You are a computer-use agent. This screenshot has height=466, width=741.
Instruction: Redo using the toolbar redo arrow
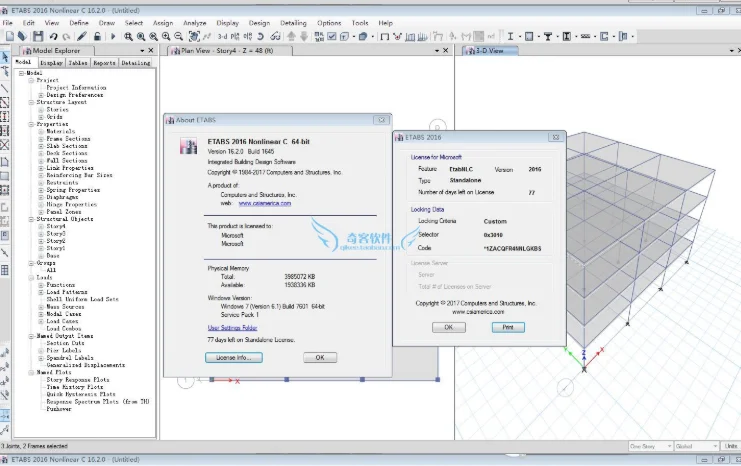(67, 36)
